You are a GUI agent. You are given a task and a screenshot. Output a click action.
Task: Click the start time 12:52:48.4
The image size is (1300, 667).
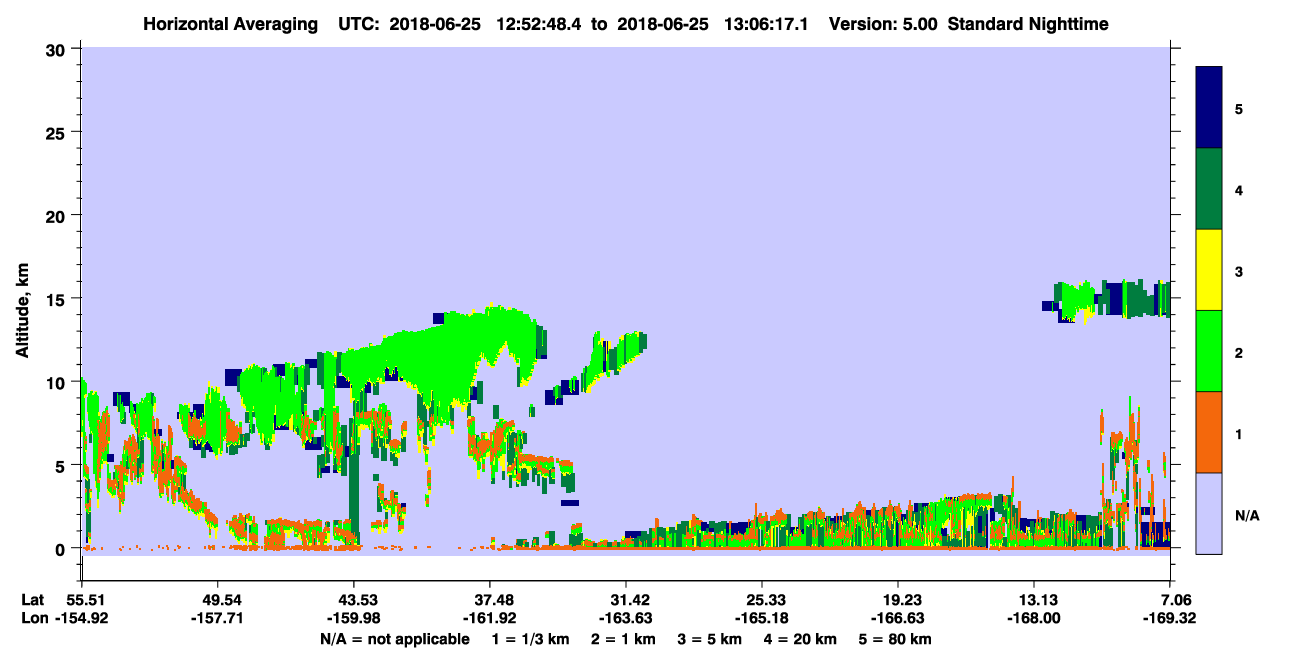(537, 24)
